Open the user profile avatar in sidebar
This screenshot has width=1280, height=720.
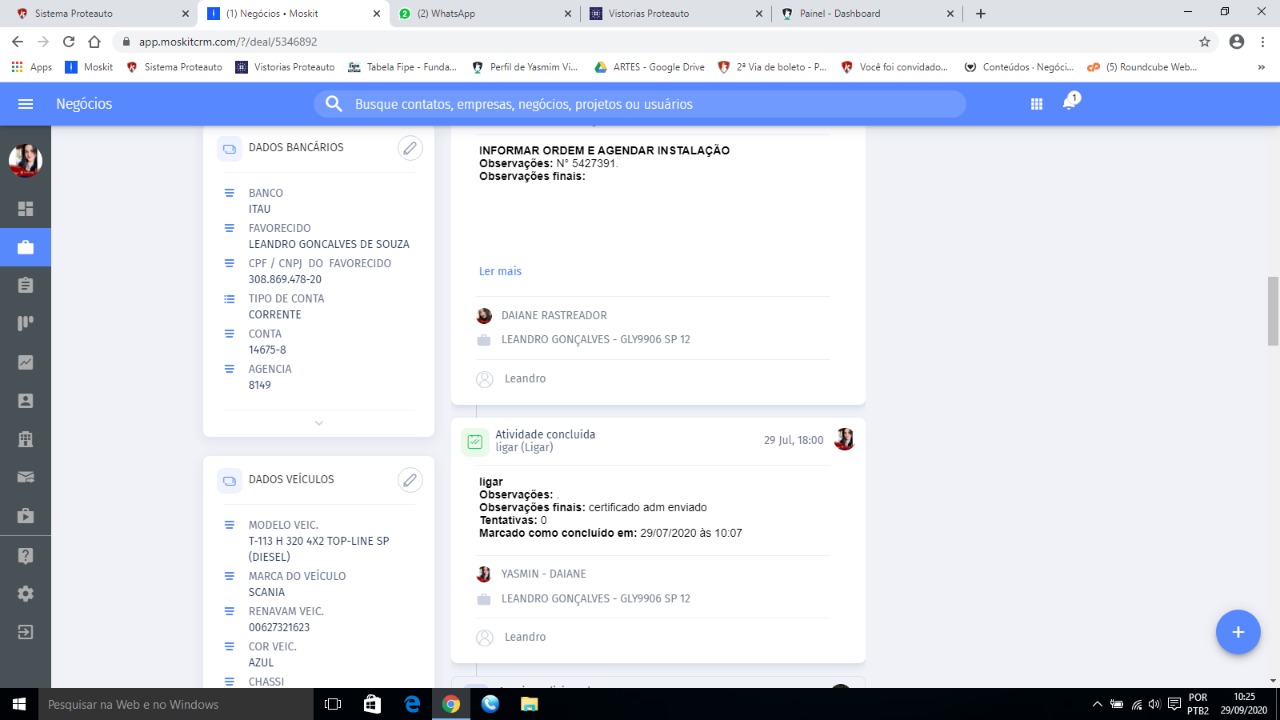tap(25, 160)
